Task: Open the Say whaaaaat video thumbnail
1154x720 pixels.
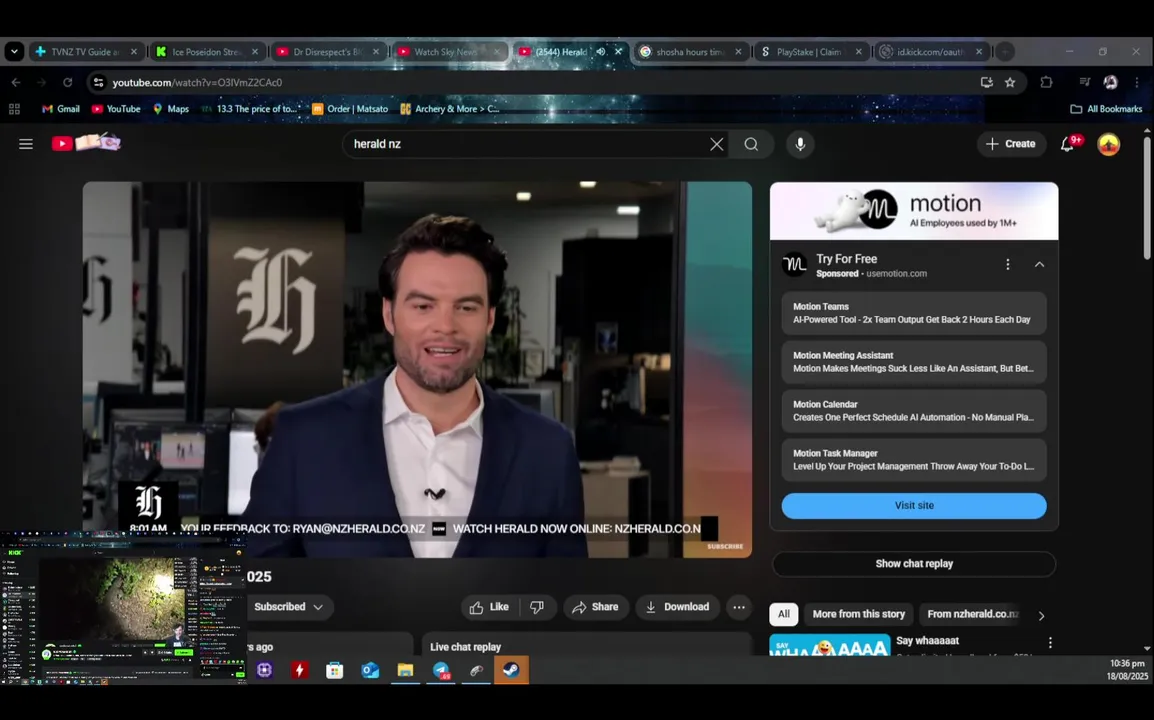Action: click(829, 645)
